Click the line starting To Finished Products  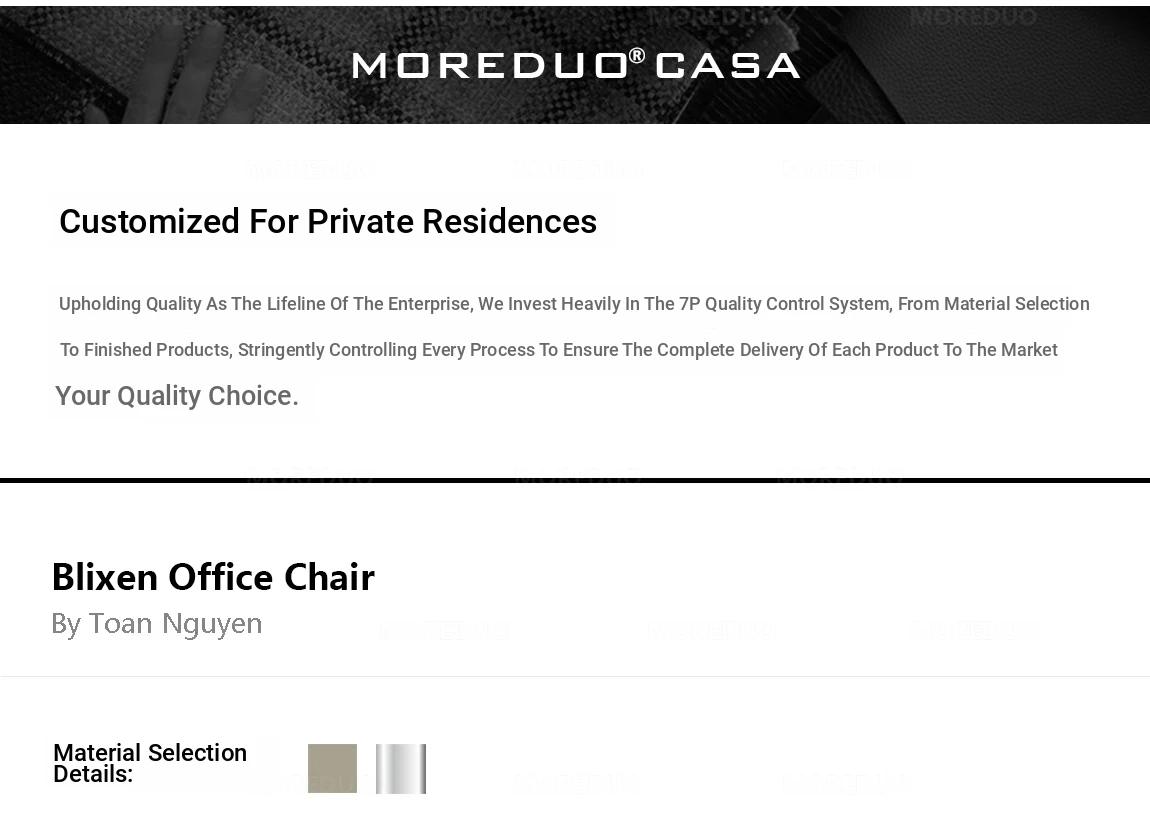pyautogui.click(x=558, y=350)
